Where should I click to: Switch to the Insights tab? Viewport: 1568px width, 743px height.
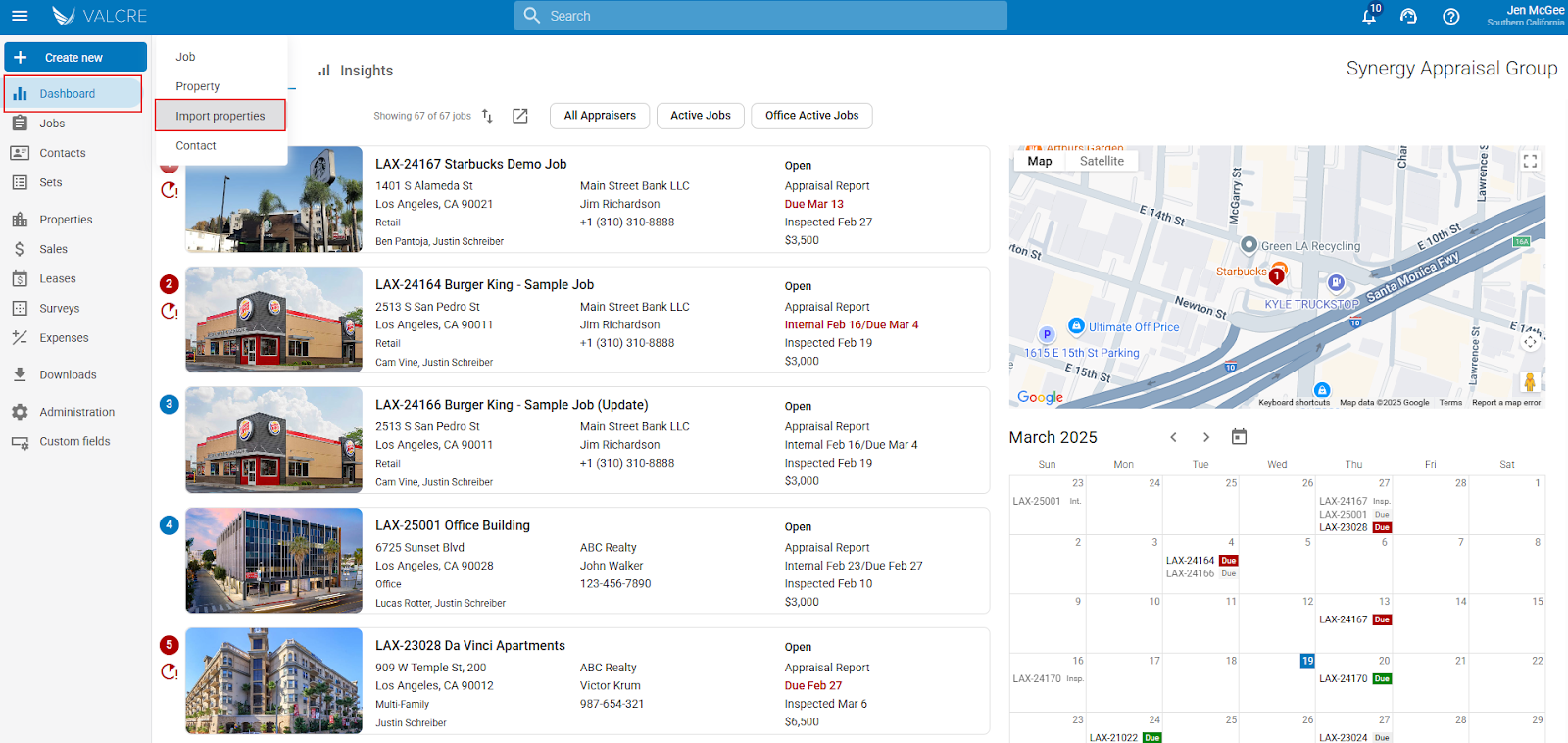click(355, 71)
